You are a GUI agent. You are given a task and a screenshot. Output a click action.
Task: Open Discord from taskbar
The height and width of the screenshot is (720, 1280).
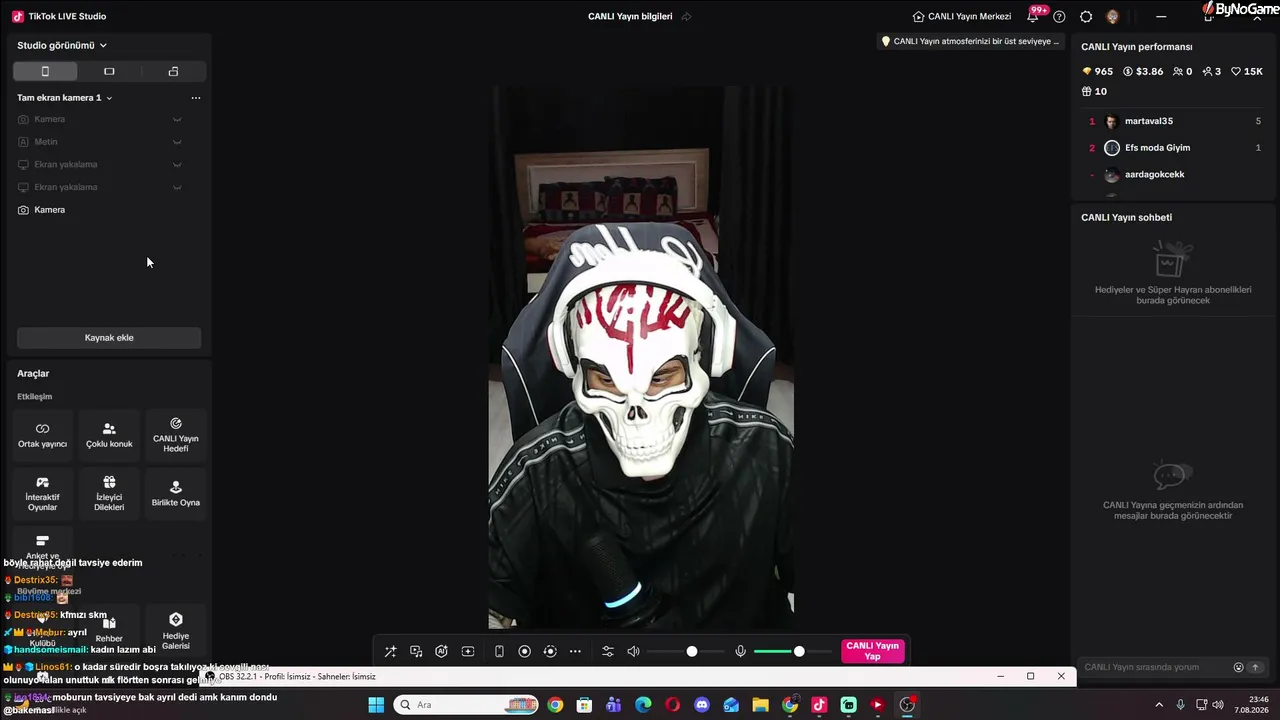702,705
